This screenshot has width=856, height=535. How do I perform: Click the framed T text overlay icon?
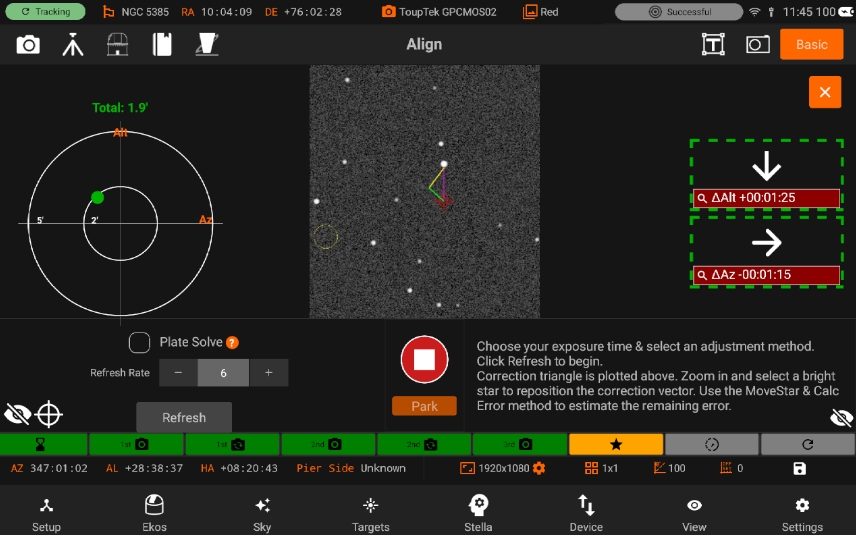pos(713,44)
